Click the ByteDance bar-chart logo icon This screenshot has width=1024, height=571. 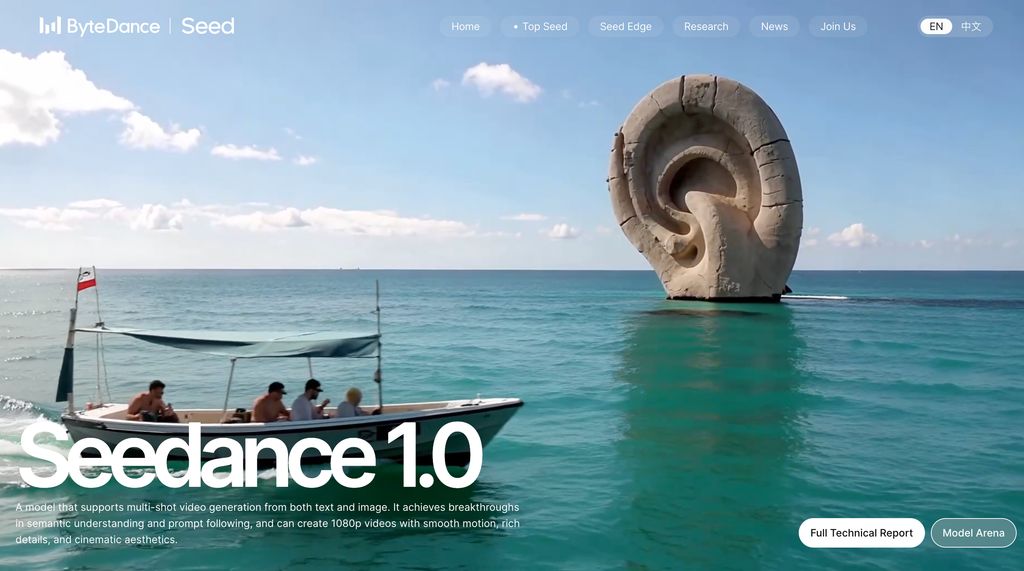(x=49, y=26)
